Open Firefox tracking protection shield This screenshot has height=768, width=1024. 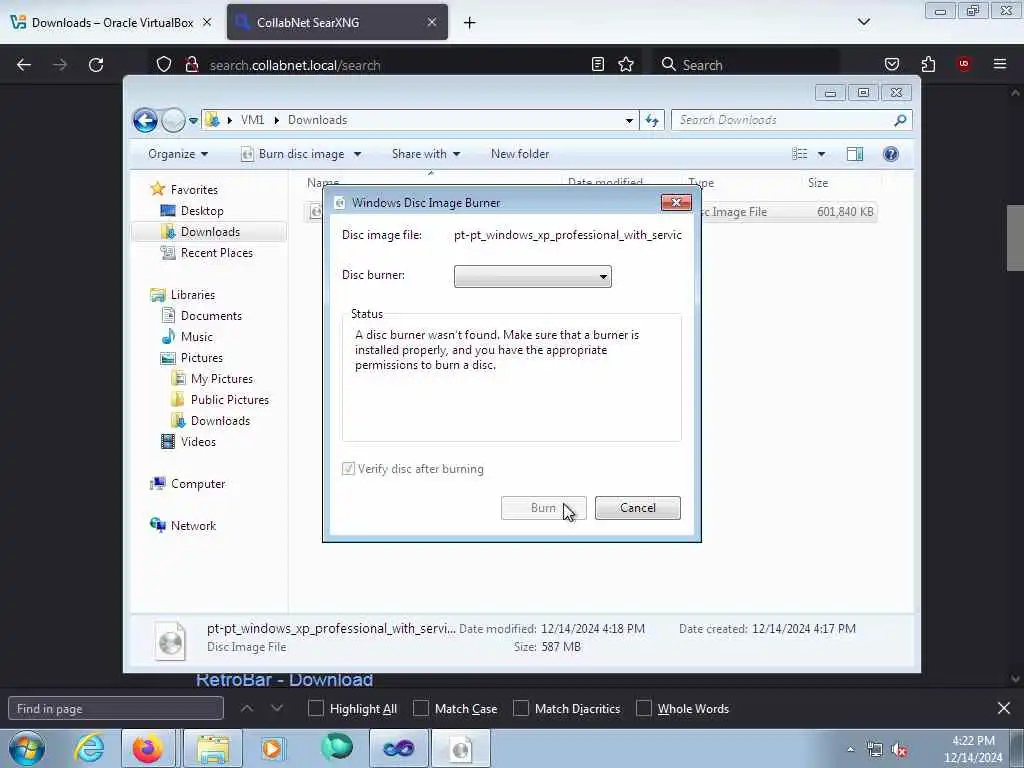point(164,65)
